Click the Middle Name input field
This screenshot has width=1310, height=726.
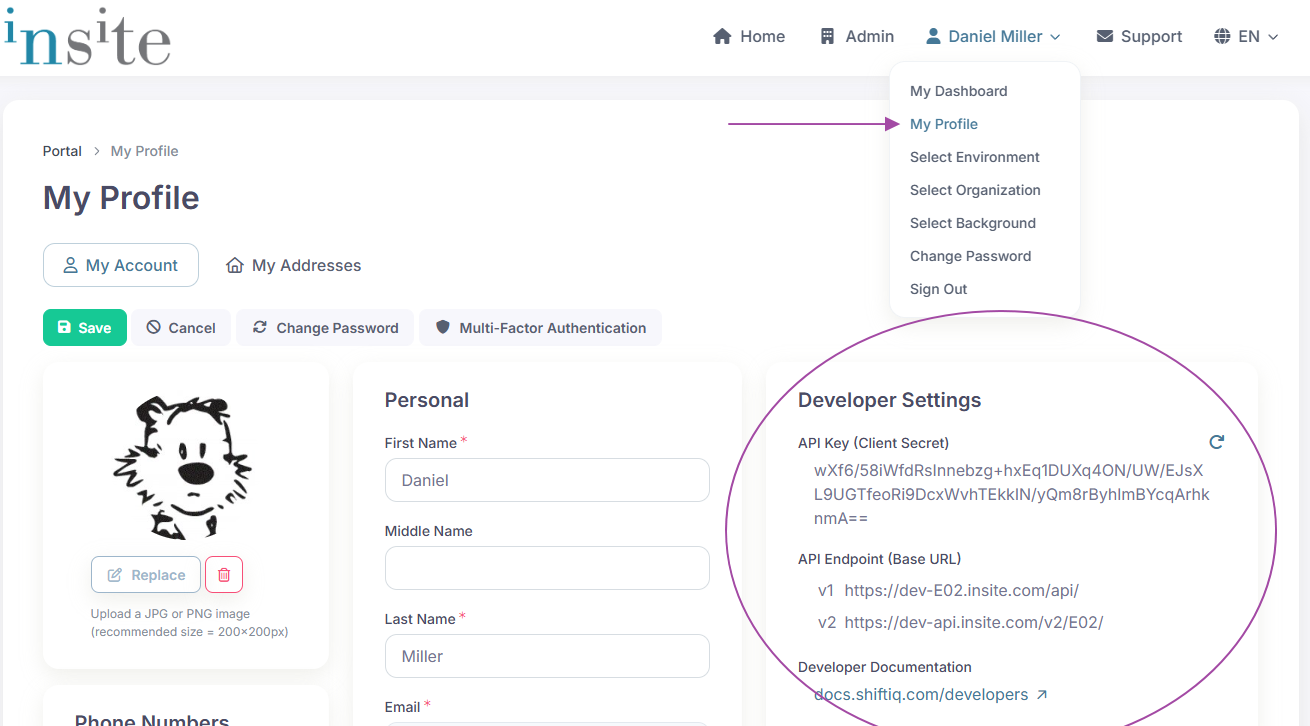click(547, 568)
